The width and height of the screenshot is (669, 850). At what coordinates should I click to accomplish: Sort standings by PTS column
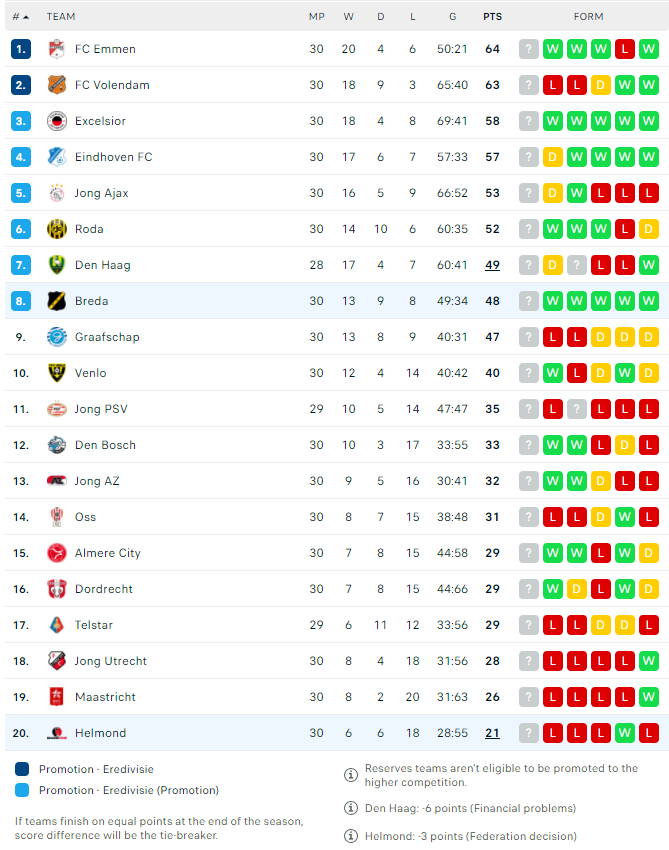(492, 17)
